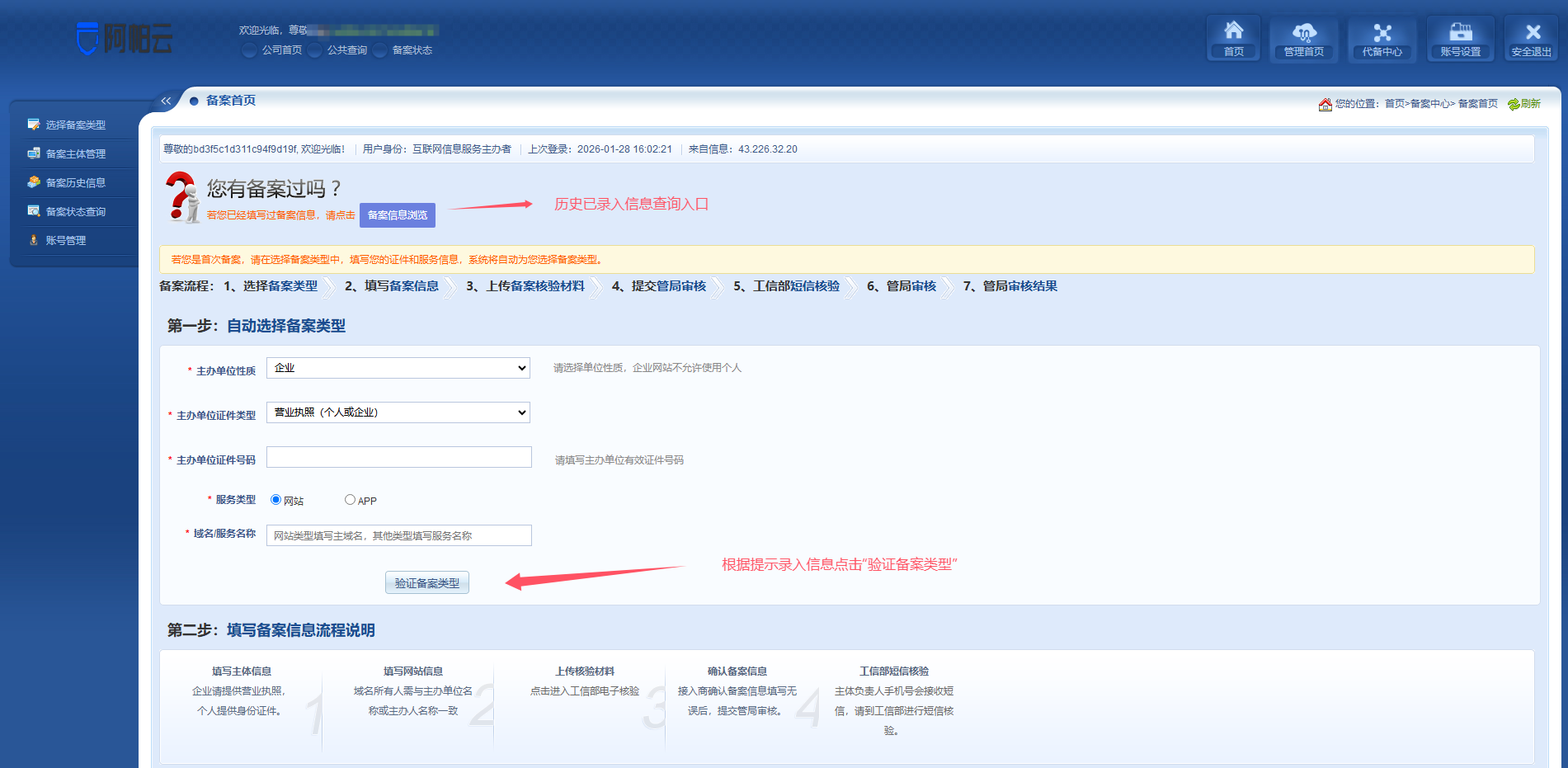
Task: Open 备案主体管理 in the sidebar
Action: (75, 154)
